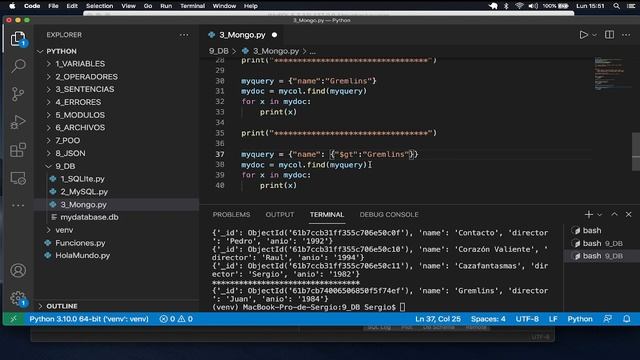The height and width of the screenshot is (360, 640).
Task: Open the Apple menu
Action: (x=12, y=6)
